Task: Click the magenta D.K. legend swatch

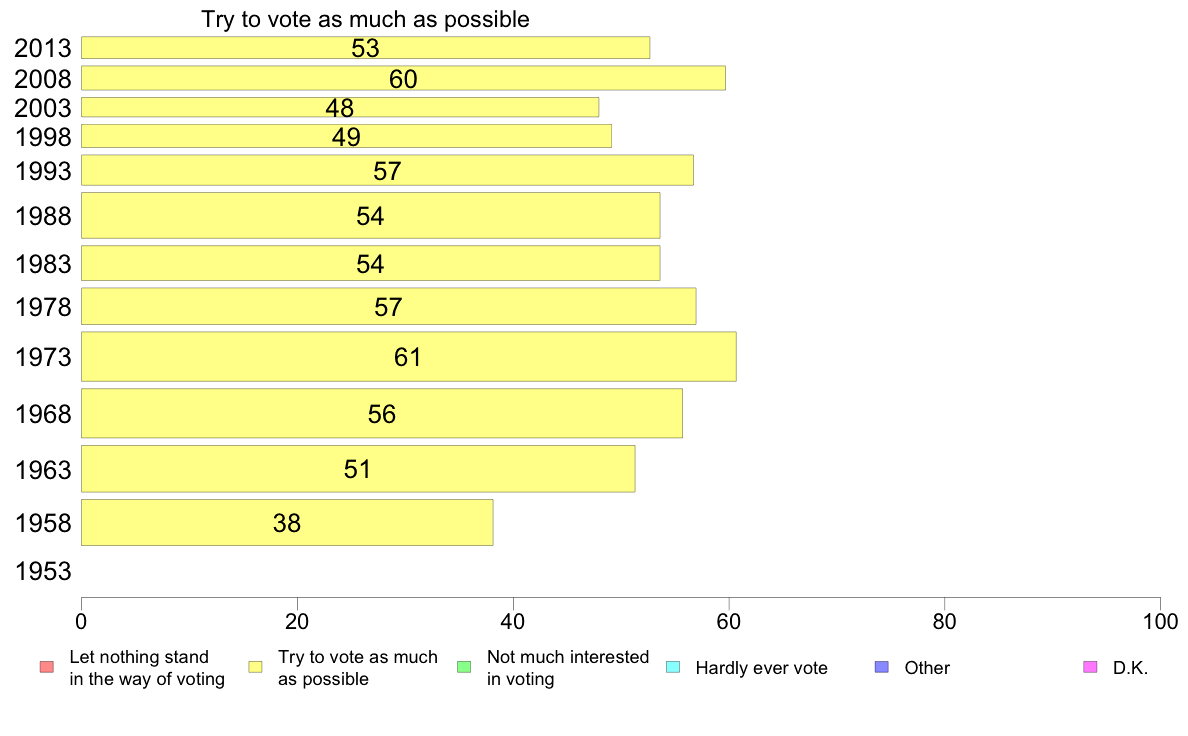Action: (x=1090, y=667)
